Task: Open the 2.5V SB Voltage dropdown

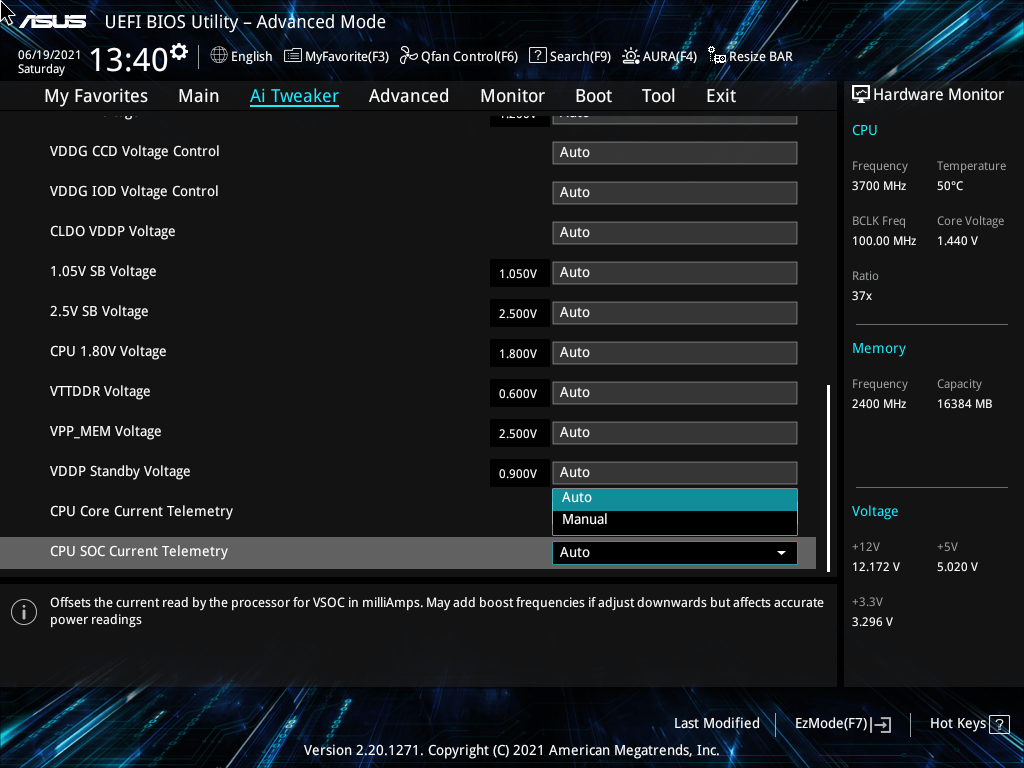Action: pos(674,312)
